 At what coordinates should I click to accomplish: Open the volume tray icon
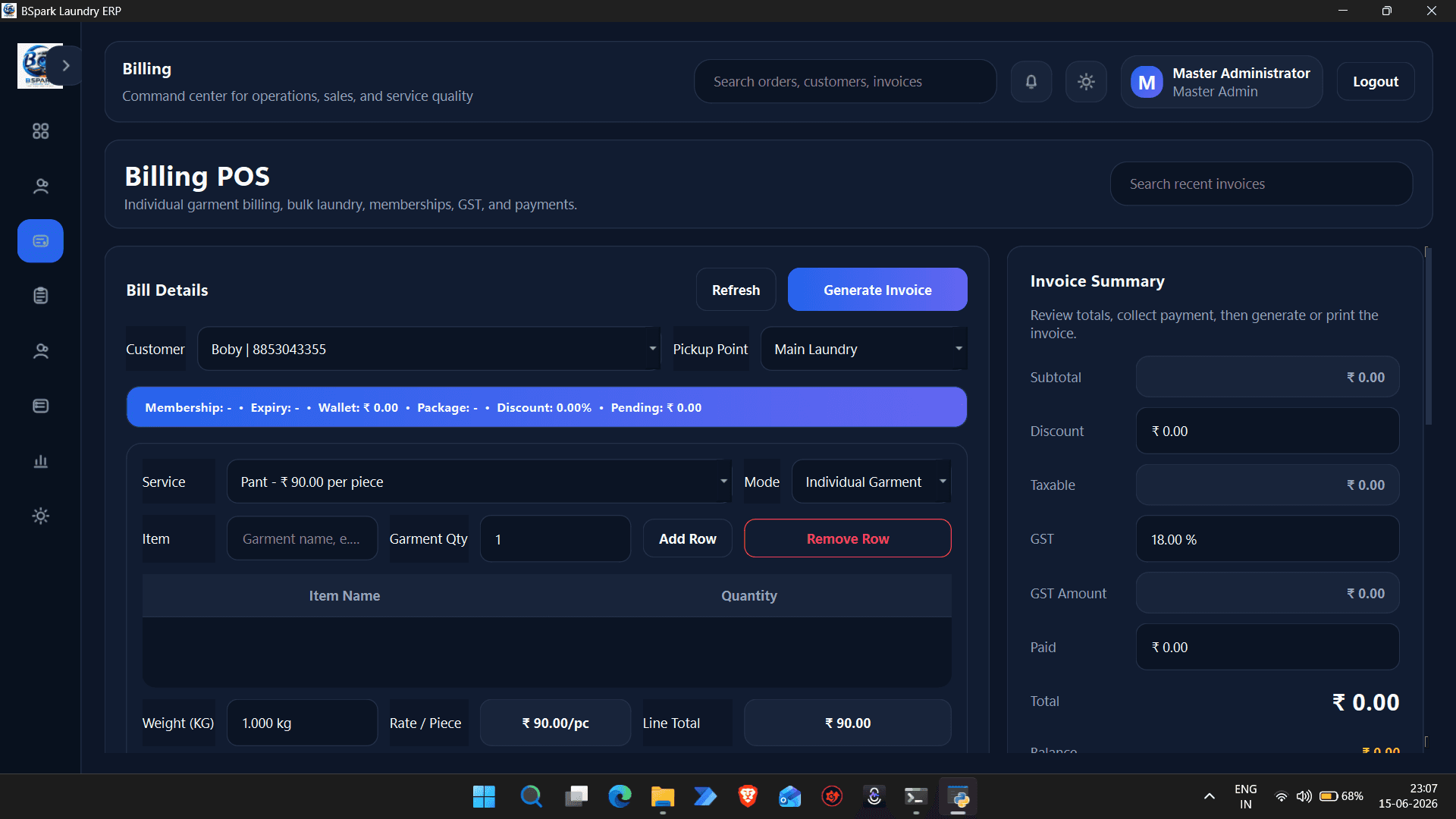coord(1304,796)
